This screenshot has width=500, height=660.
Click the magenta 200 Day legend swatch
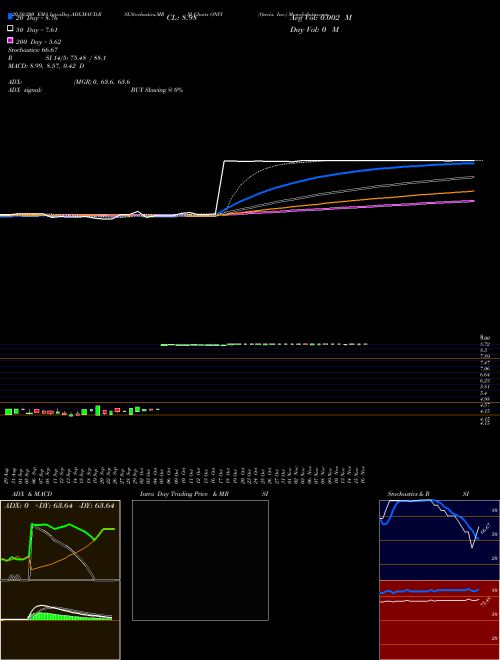pyautogui.click(x=10, y=41)
